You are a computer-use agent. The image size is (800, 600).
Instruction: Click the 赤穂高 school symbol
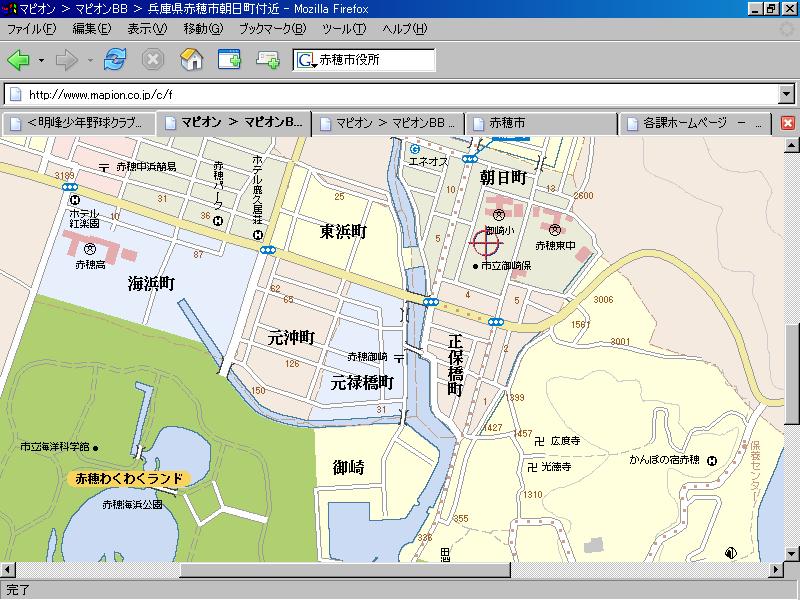pyautogui.click(x=90, y=249)
